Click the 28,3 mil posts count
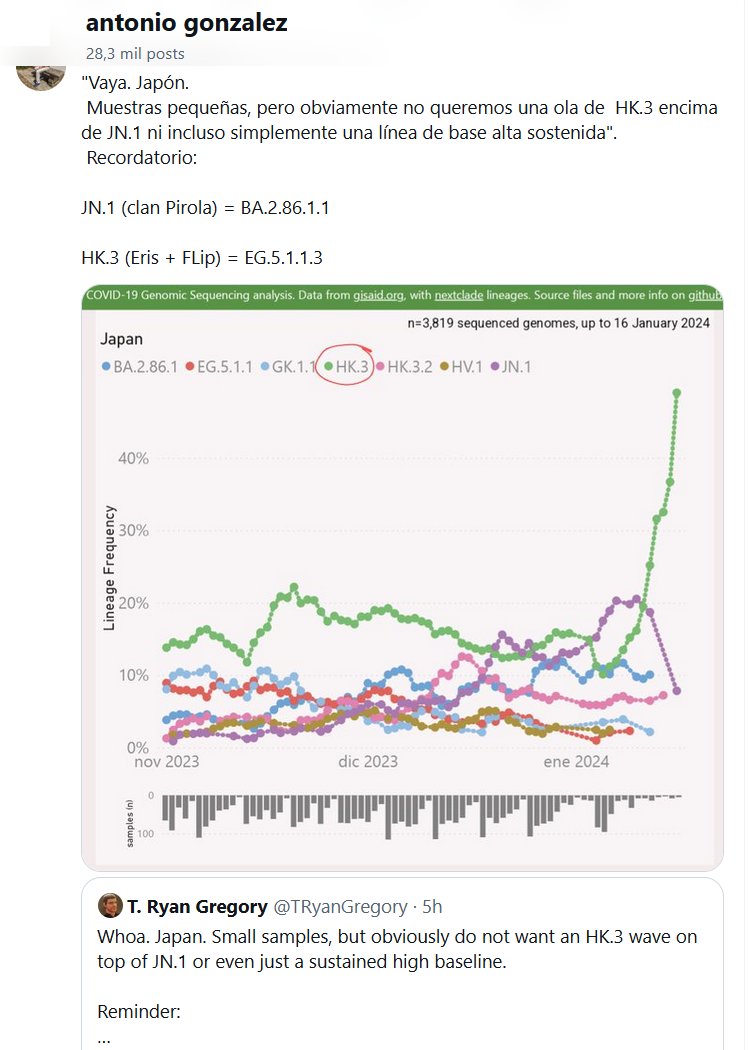The width and height of the screenshot is (750, 1050). tap(135, 54)
